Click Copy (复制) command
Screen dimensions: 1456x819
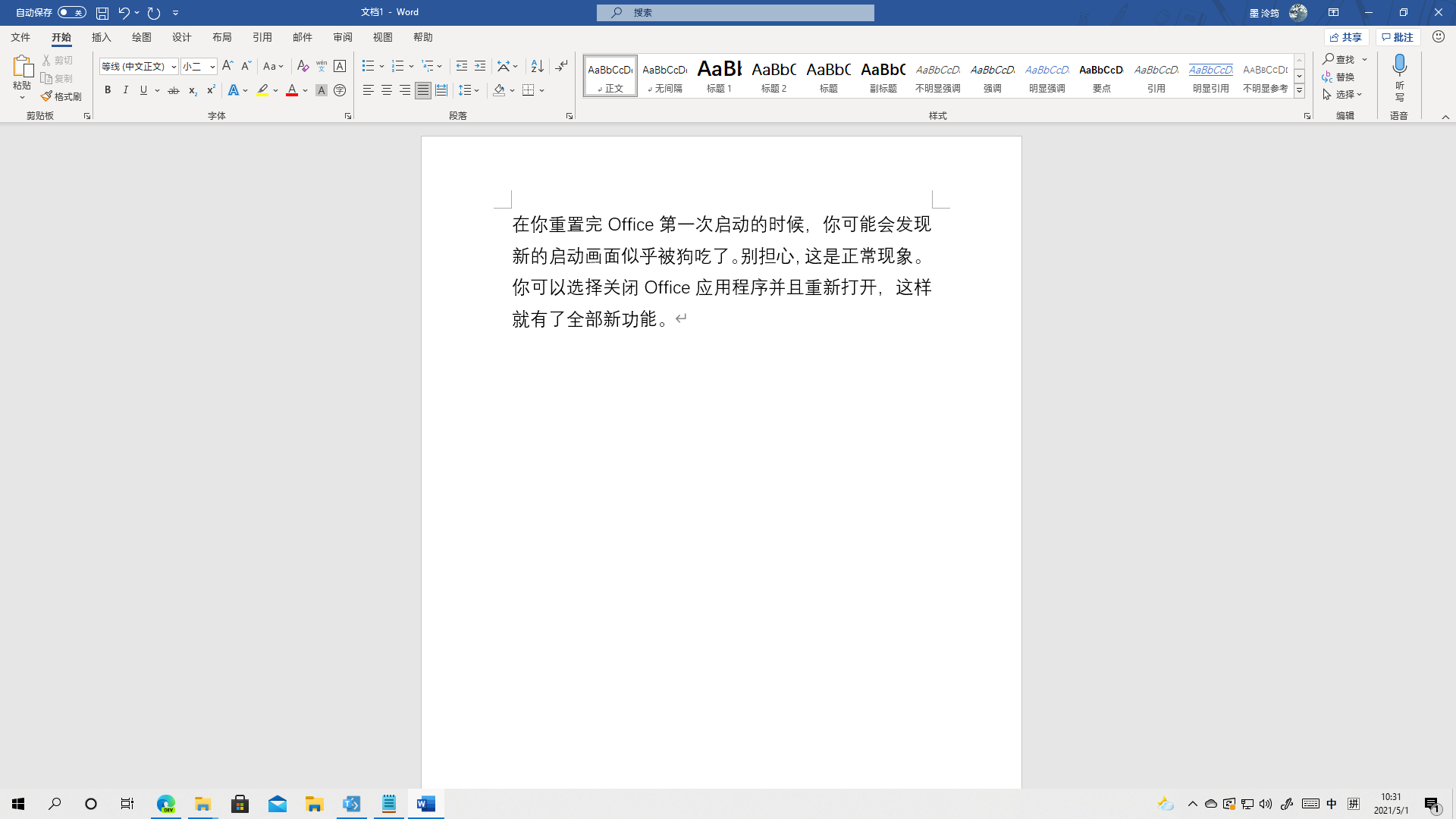point(58,78)
